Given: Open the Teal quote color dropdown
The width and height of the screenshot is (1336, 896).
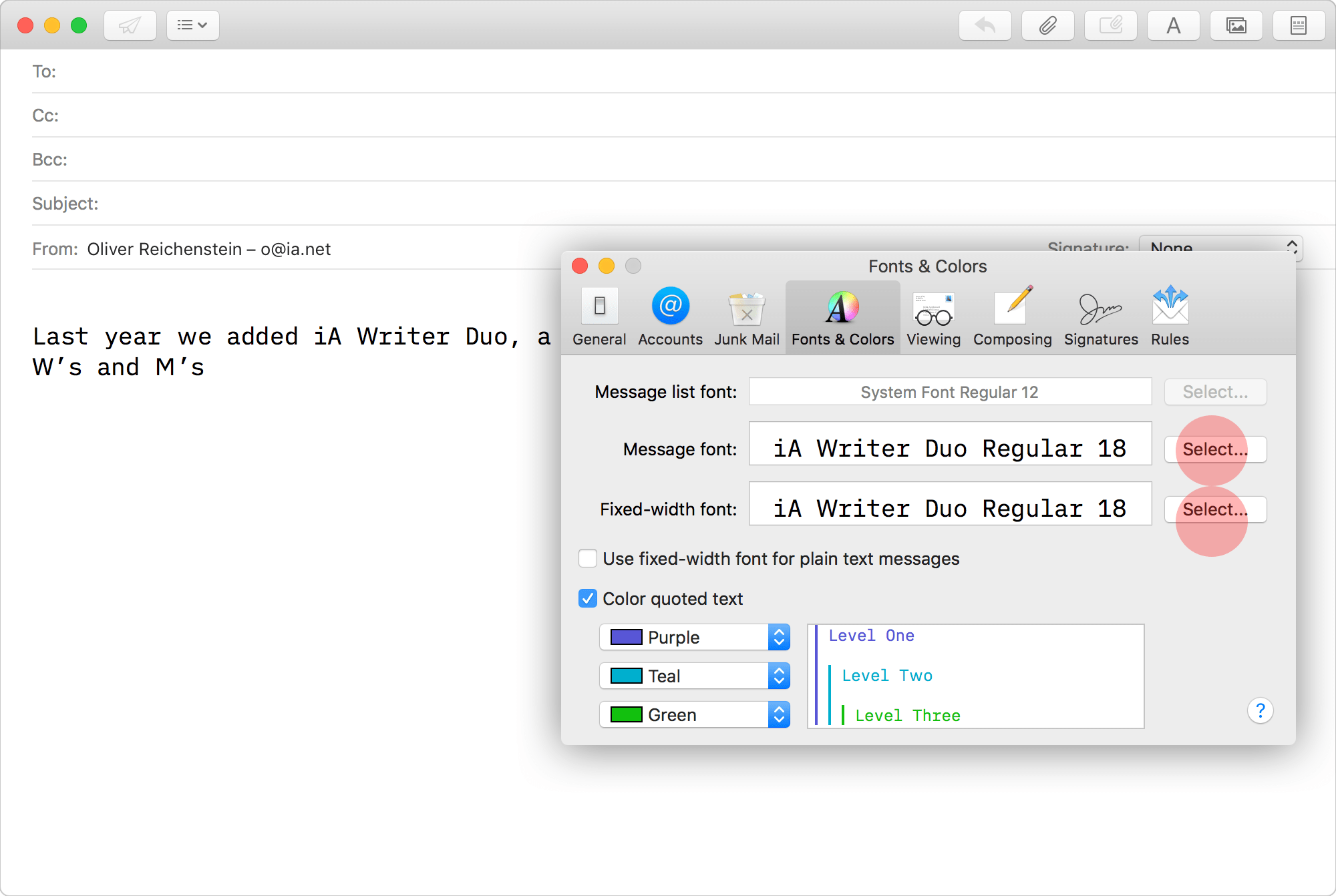Looking at the screenshot, I should [695, 676].
